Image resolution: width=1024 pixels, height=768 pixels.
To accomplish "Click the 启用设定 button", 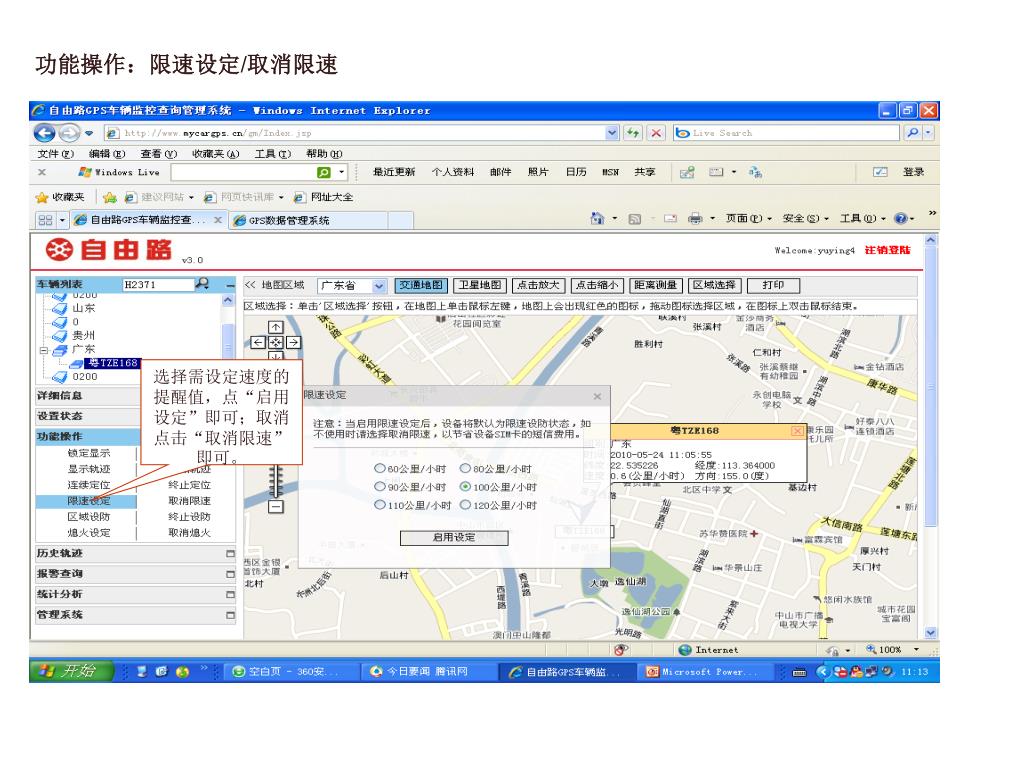I will click(454, 538).
